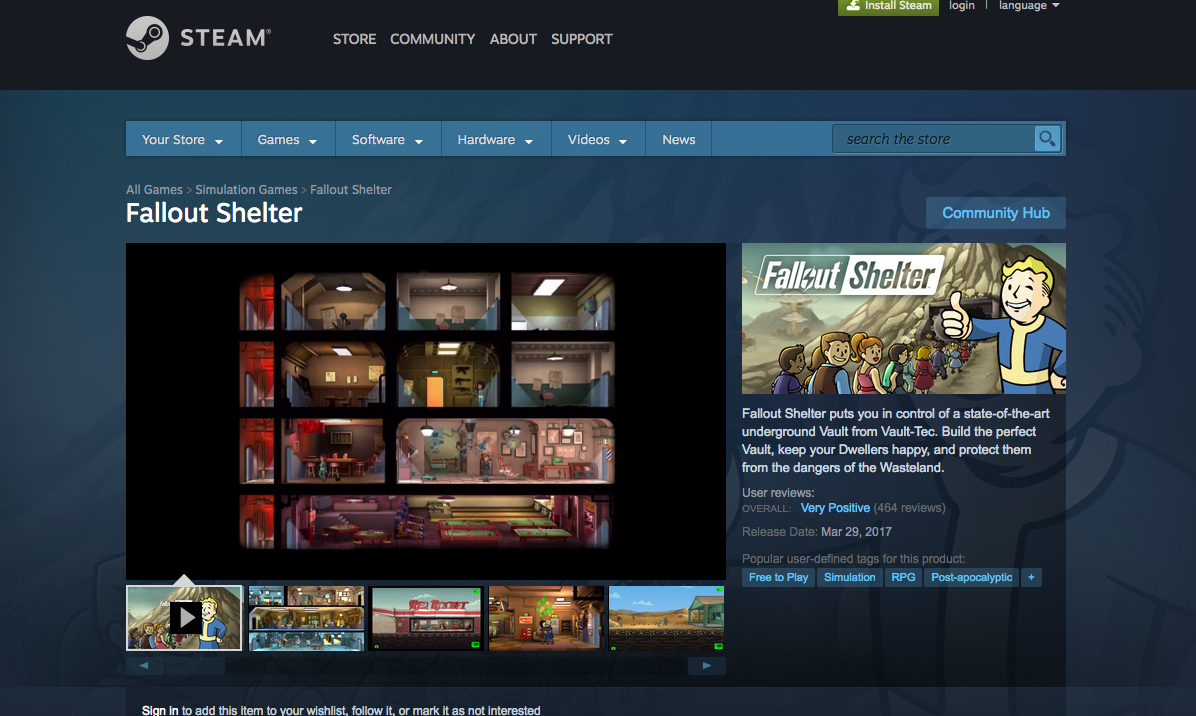Go to the News tab
The width and height of the screenshot is (1196, 716).
pyautogui.click(x=679, y=140)
